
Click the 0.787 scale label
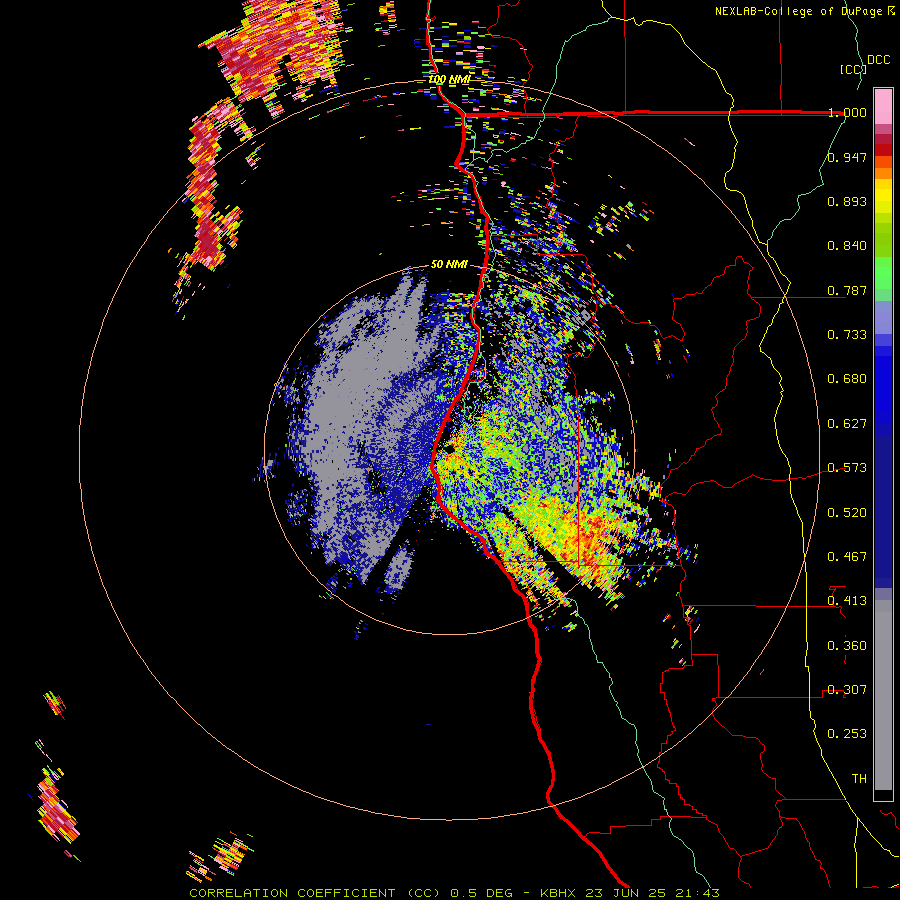click(x=847, y=290)
